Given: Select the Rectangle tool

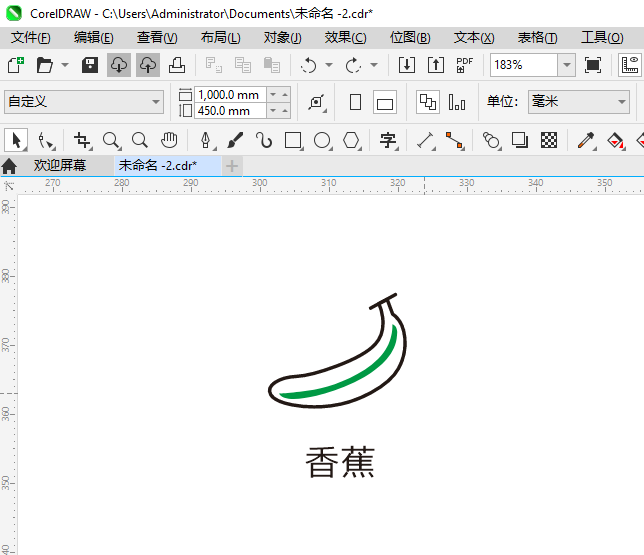Looking at the screenshot, I should pyautogui.click(x=293, y=140).
